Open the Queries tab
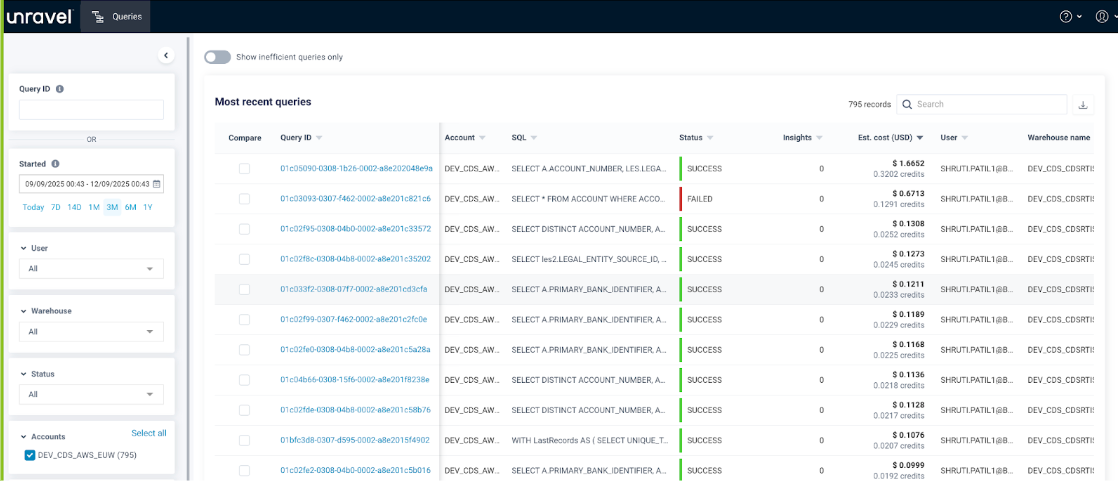The width and height of the screenshot is (1118, 486). click(x=115, y=16)
